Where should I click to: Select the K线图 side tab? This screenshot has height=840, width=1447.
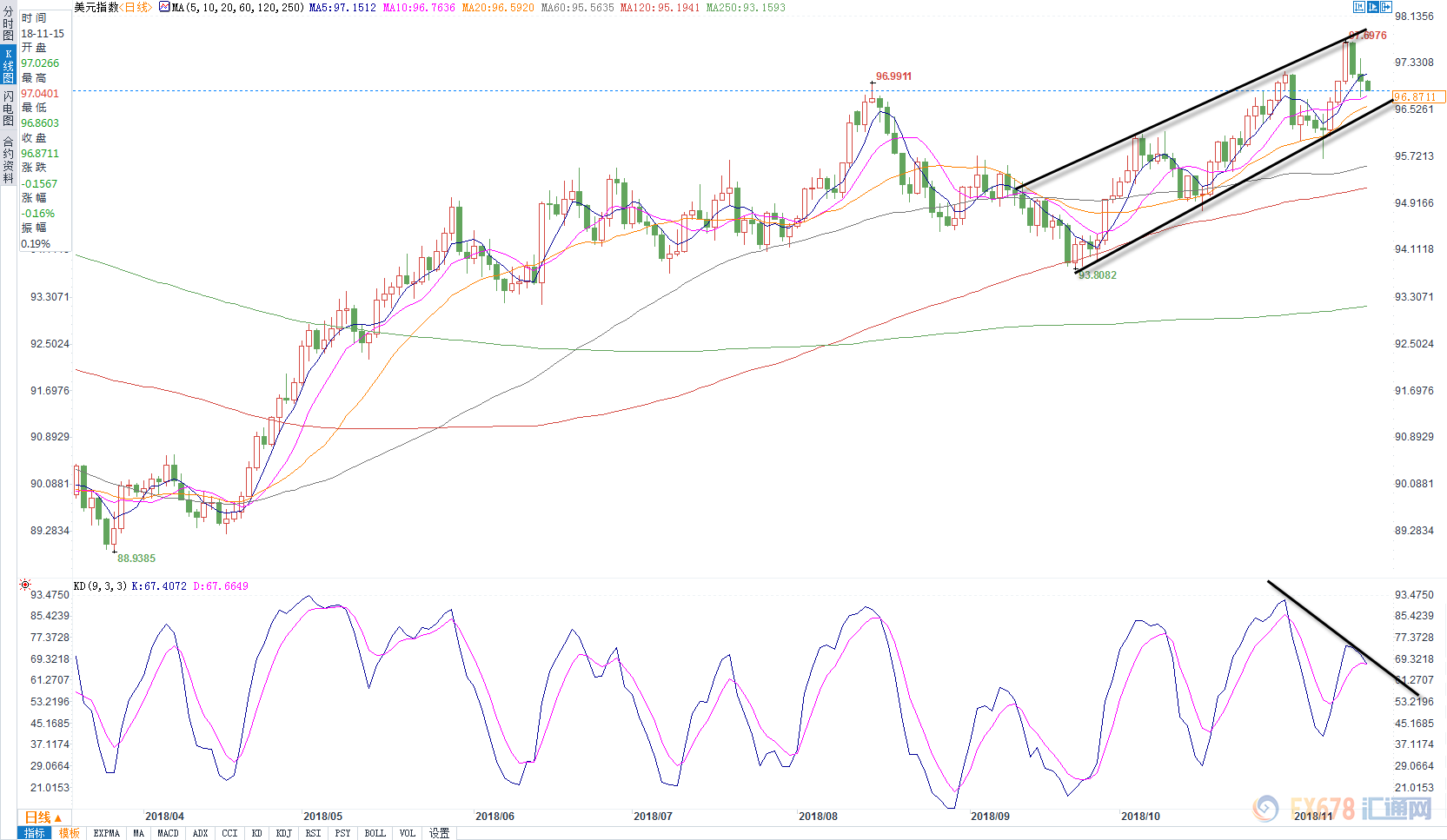pyautogui.click(x=8, y=65)
